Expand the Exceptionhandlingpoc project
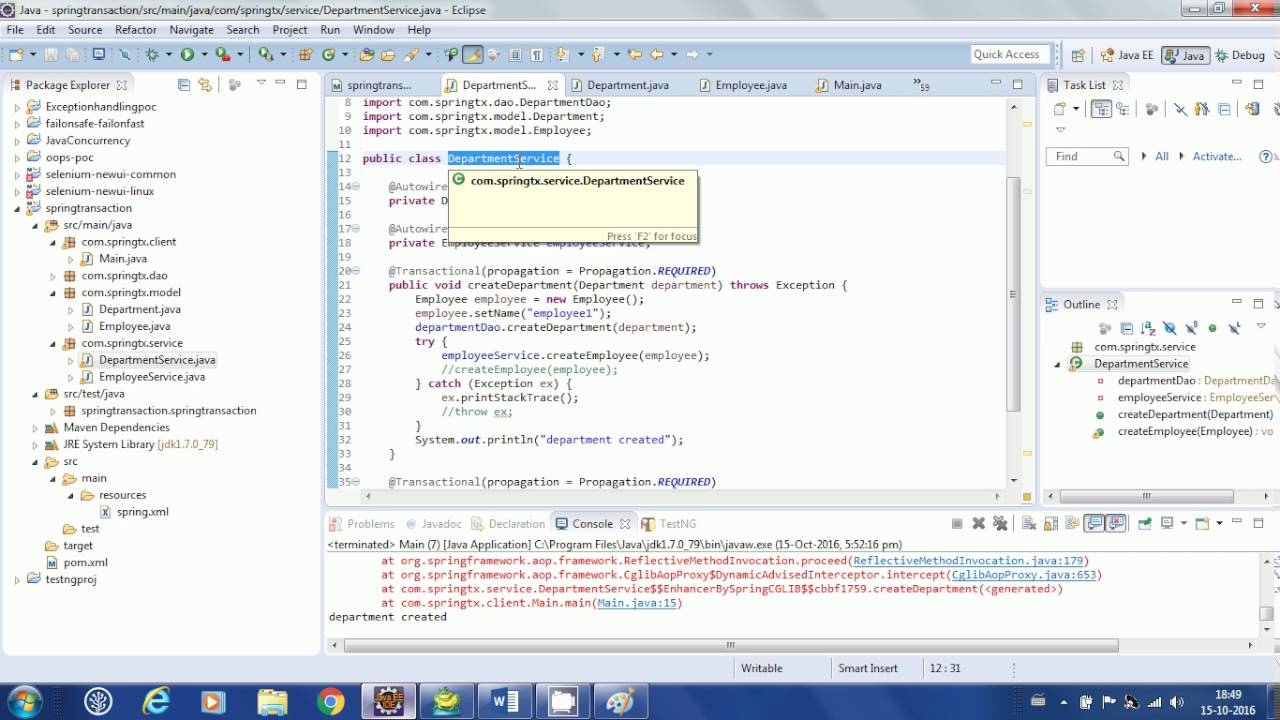The width and height of the screenshot is (1280, 720). [x=17, y=107]
